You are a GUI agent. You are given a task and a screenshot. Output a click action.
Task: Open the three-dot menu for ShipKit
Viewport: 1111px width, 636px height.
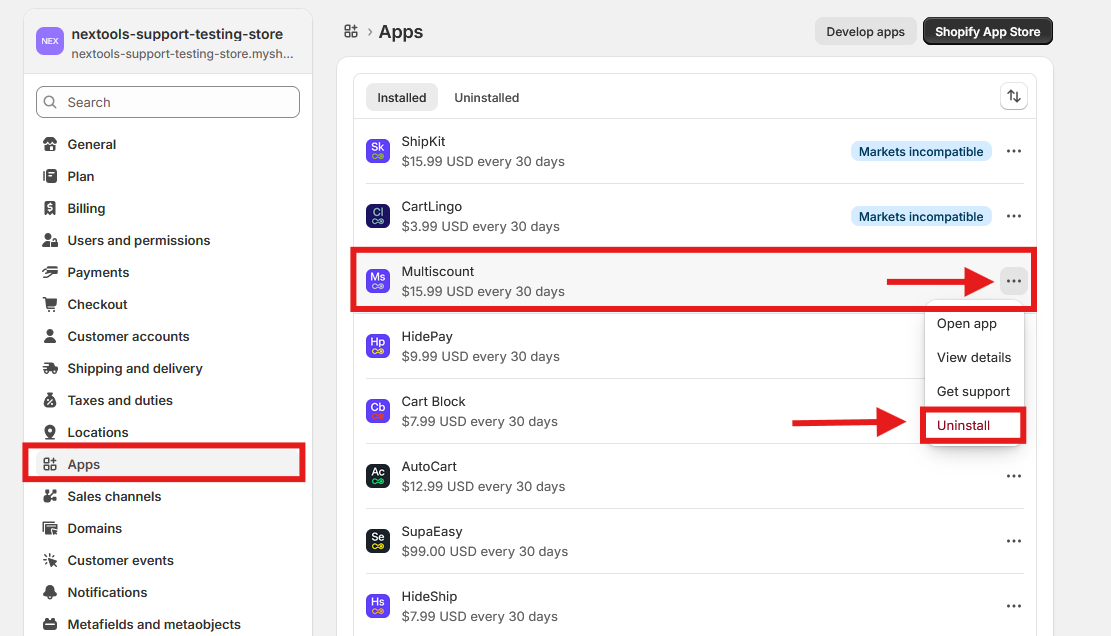[1014, 151]
